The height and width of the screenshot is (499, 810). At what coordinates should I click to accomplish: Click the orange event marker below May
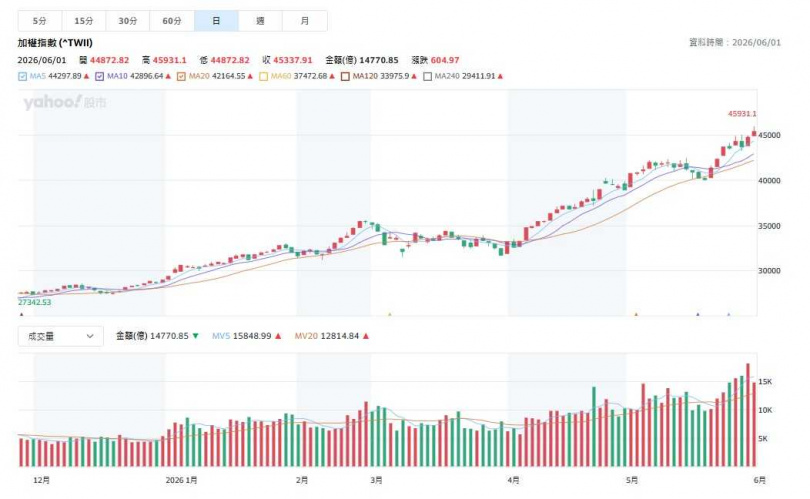[636, 314]
